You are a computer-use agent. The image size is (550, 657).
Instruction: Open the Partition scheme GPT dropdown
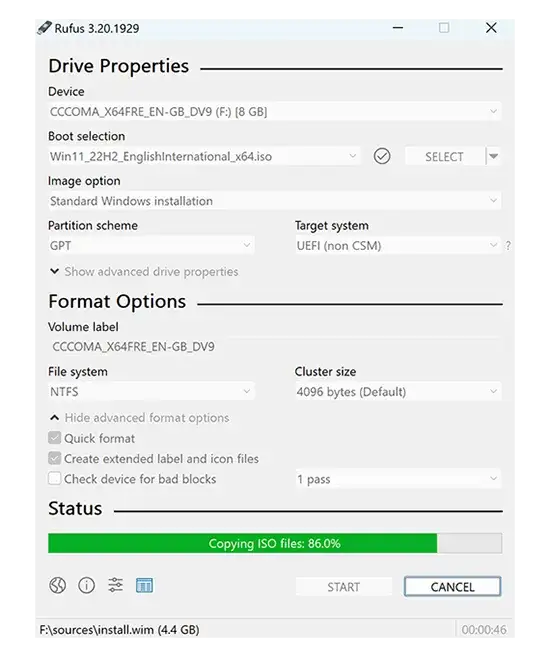(151, 245)
